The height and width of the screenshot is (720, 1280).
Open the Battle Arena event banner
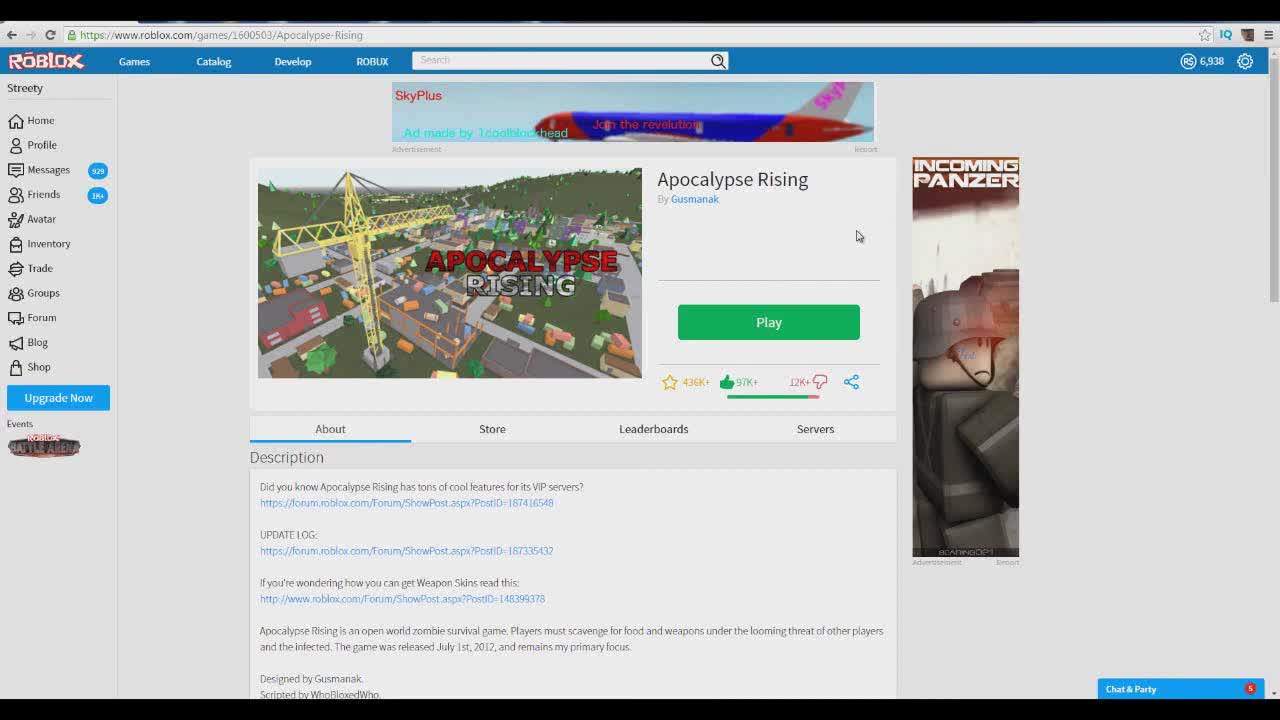44,446
